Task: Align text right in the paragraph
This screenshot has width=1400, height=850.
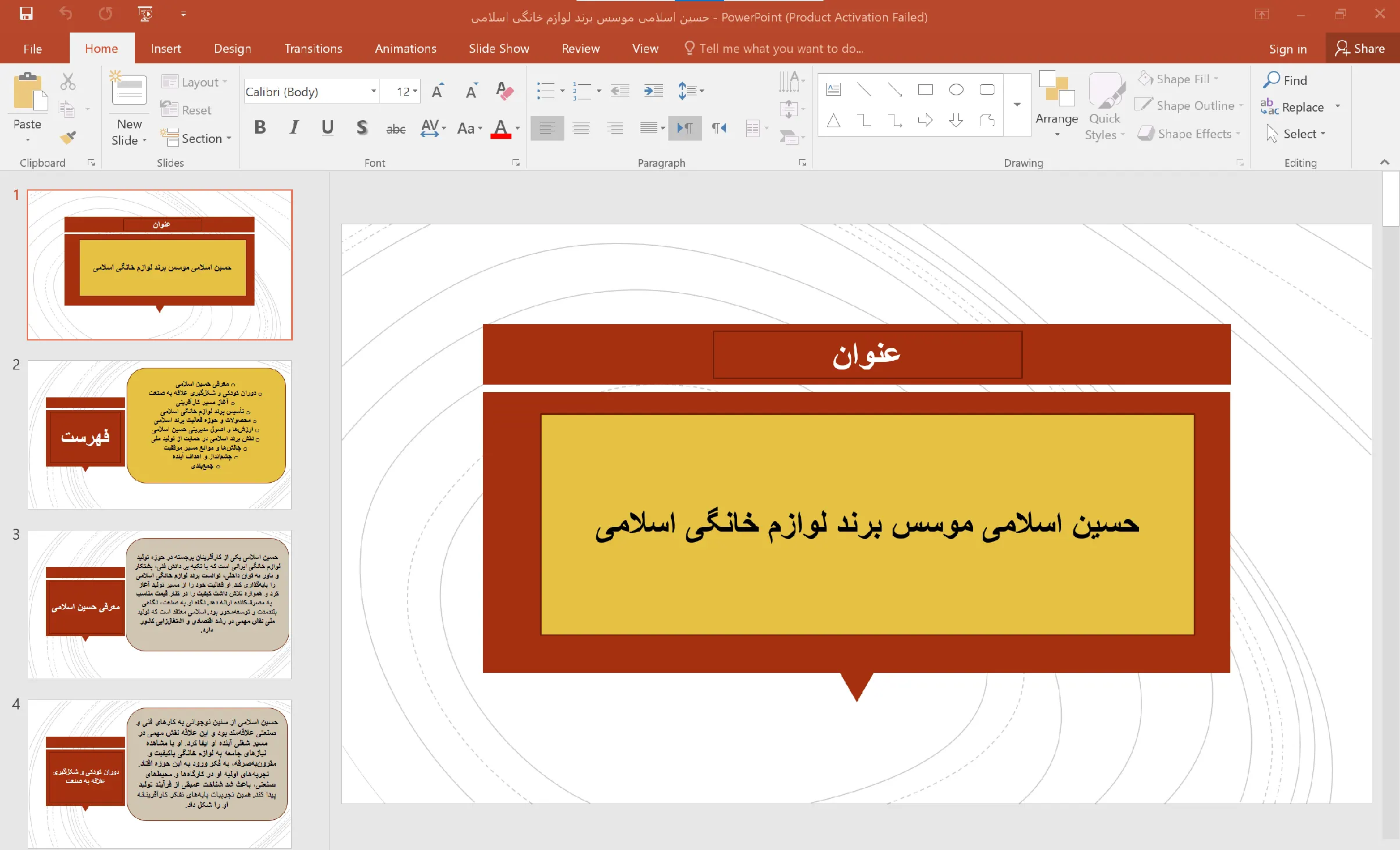Action: 615,128
